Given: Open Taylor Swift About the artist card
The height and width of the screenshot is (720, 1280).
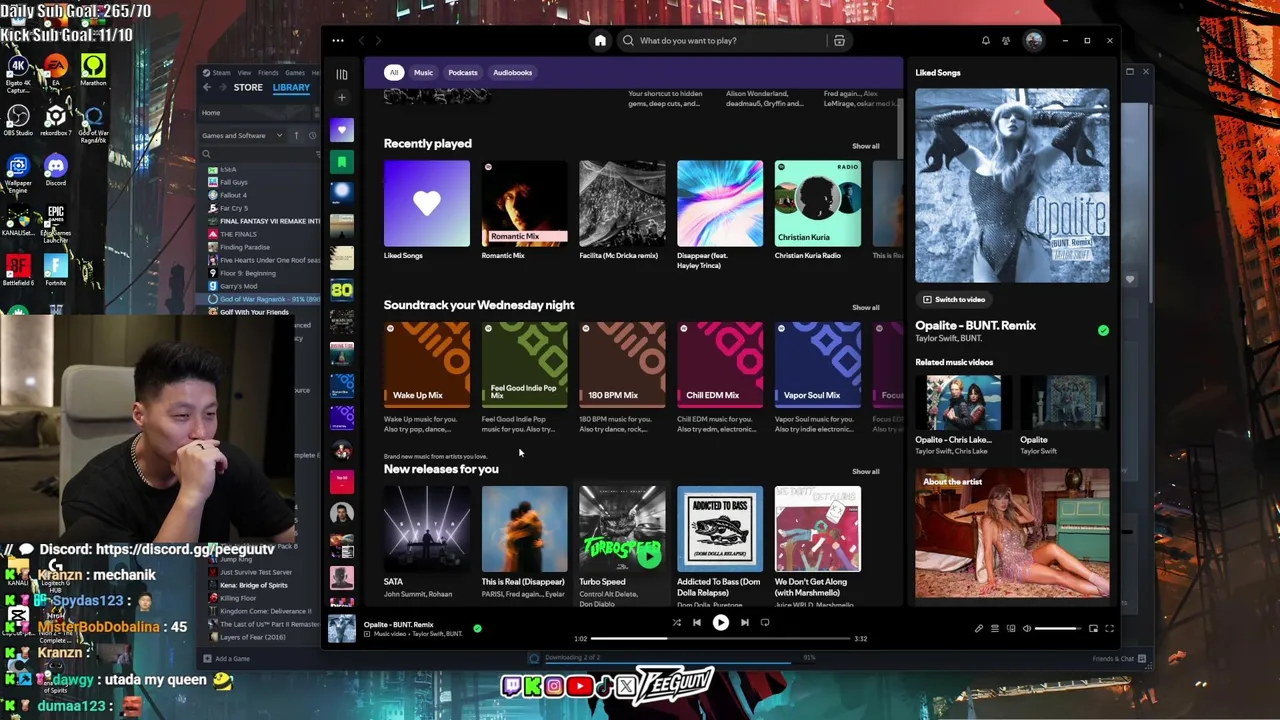Looking at the screenshot, I should (1011, 533).
